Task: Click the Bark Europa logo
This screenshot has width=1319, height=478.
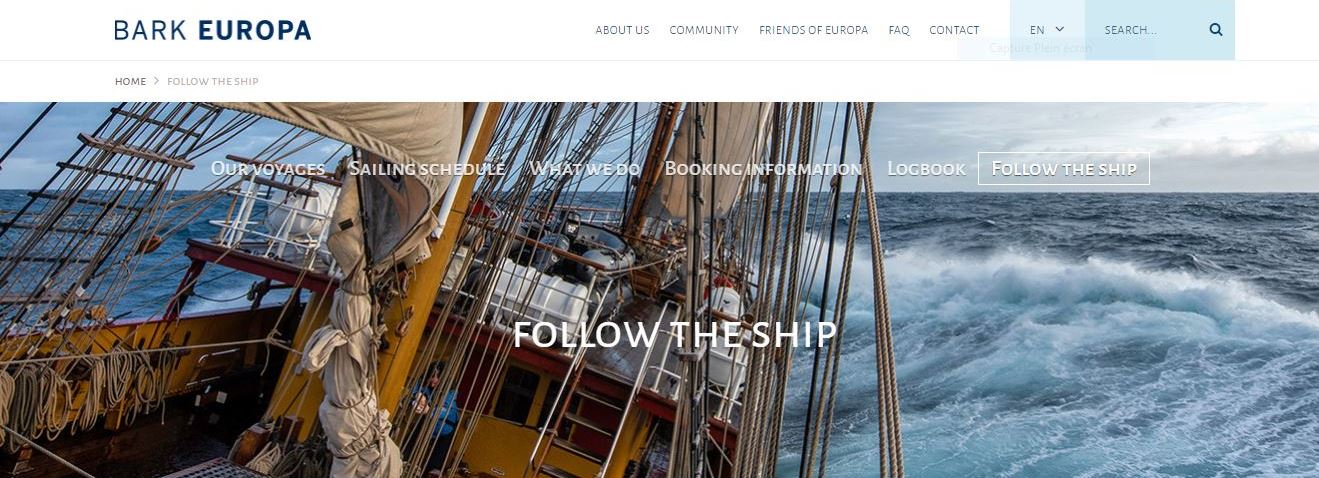Action: click(213, 30)
